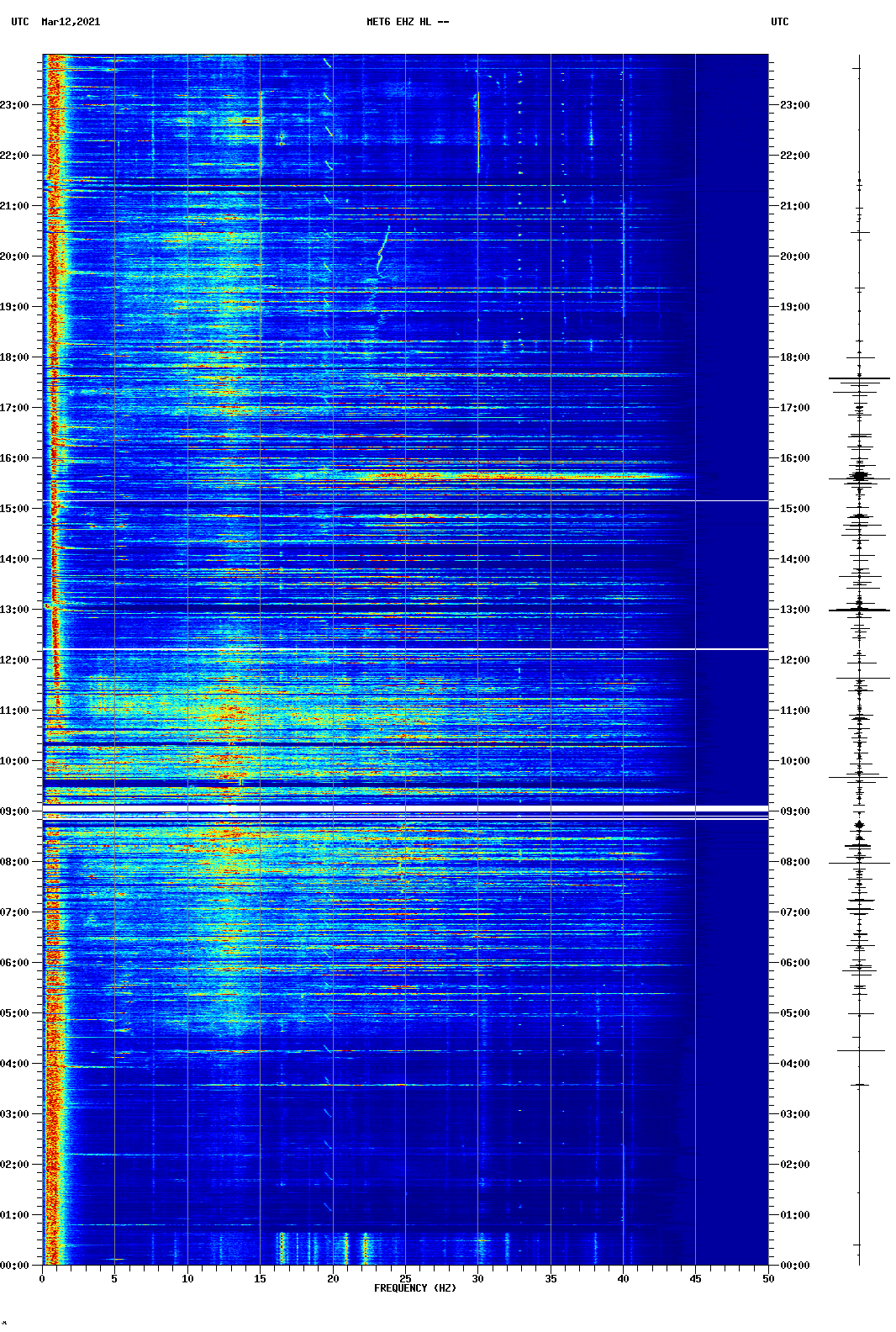Select the 09:00 marker on left time axis
The image size is (896, 1332).
tap(15, 811)
